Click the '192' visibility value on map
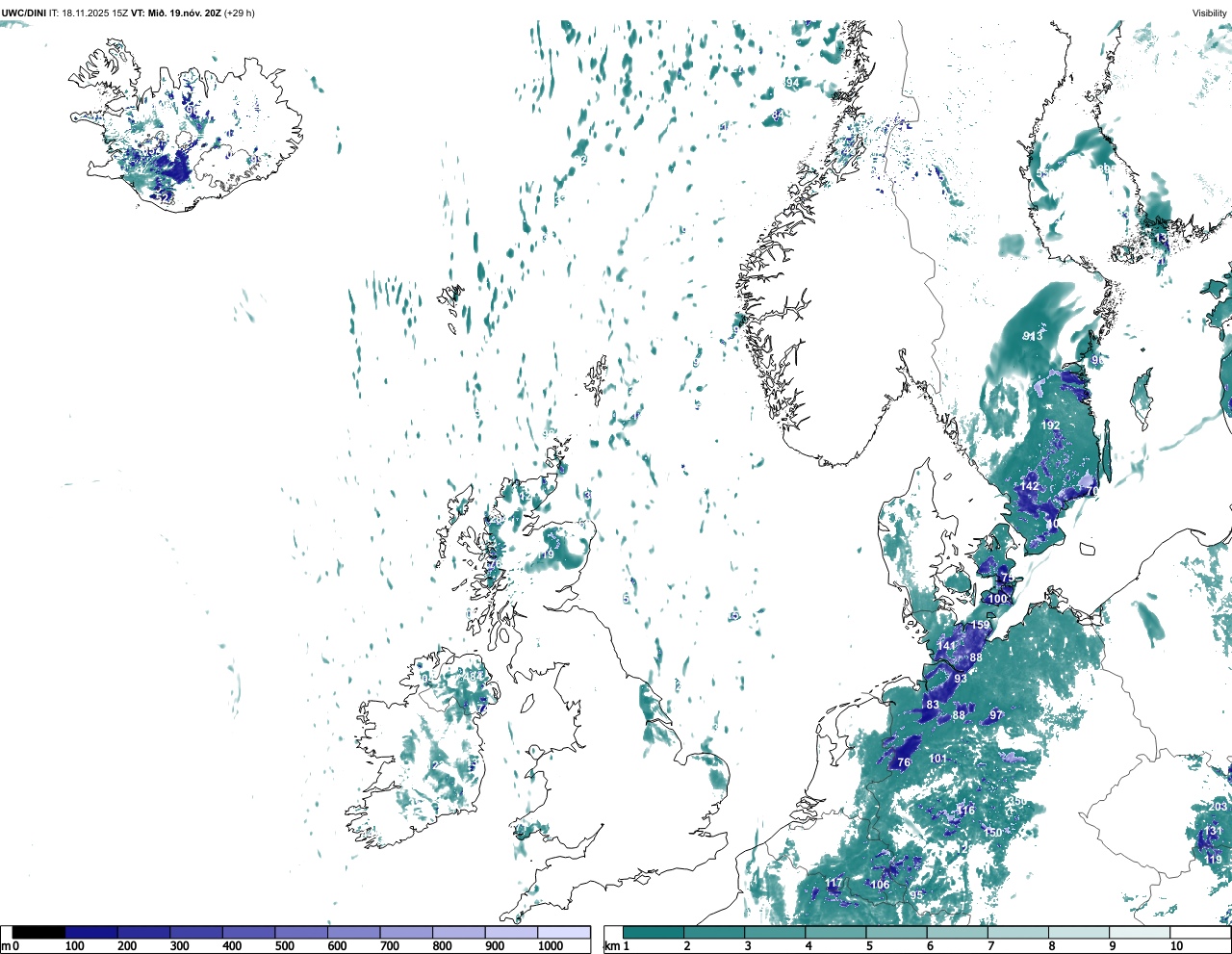 coord(1050,425)
